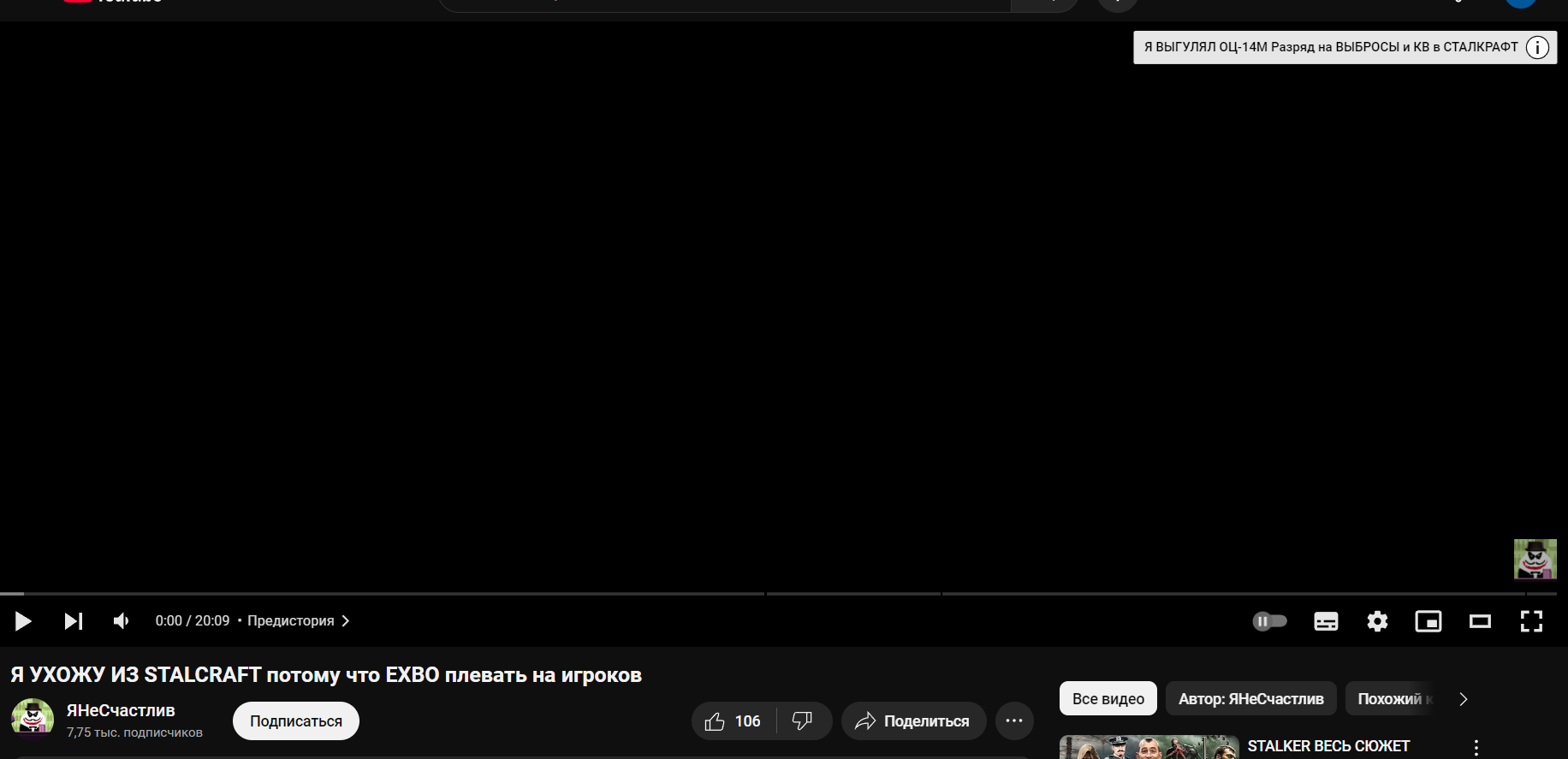Switch to theater mode
This screenshot has width=1568, height=759.
coord(1480,621)
